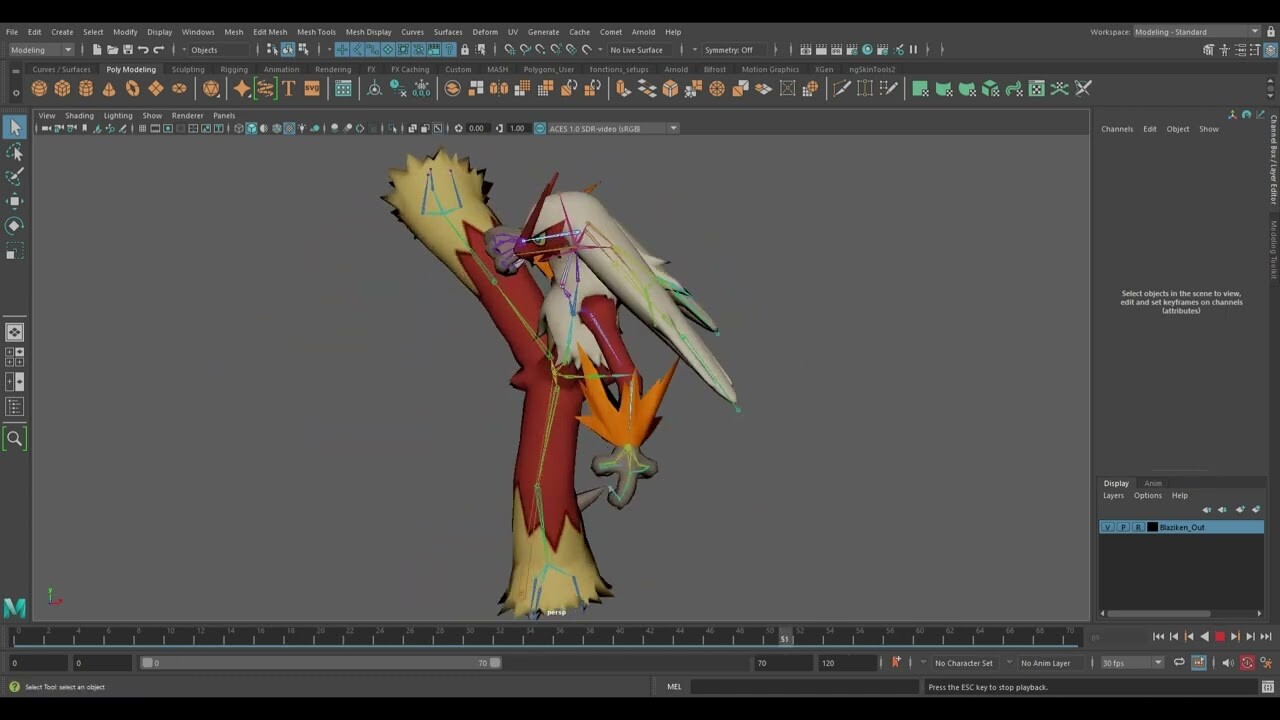Viewport: 1280px width, 720px height.
Task: Select the Select Tool arrow in the left toolbox
Action: 14,127
